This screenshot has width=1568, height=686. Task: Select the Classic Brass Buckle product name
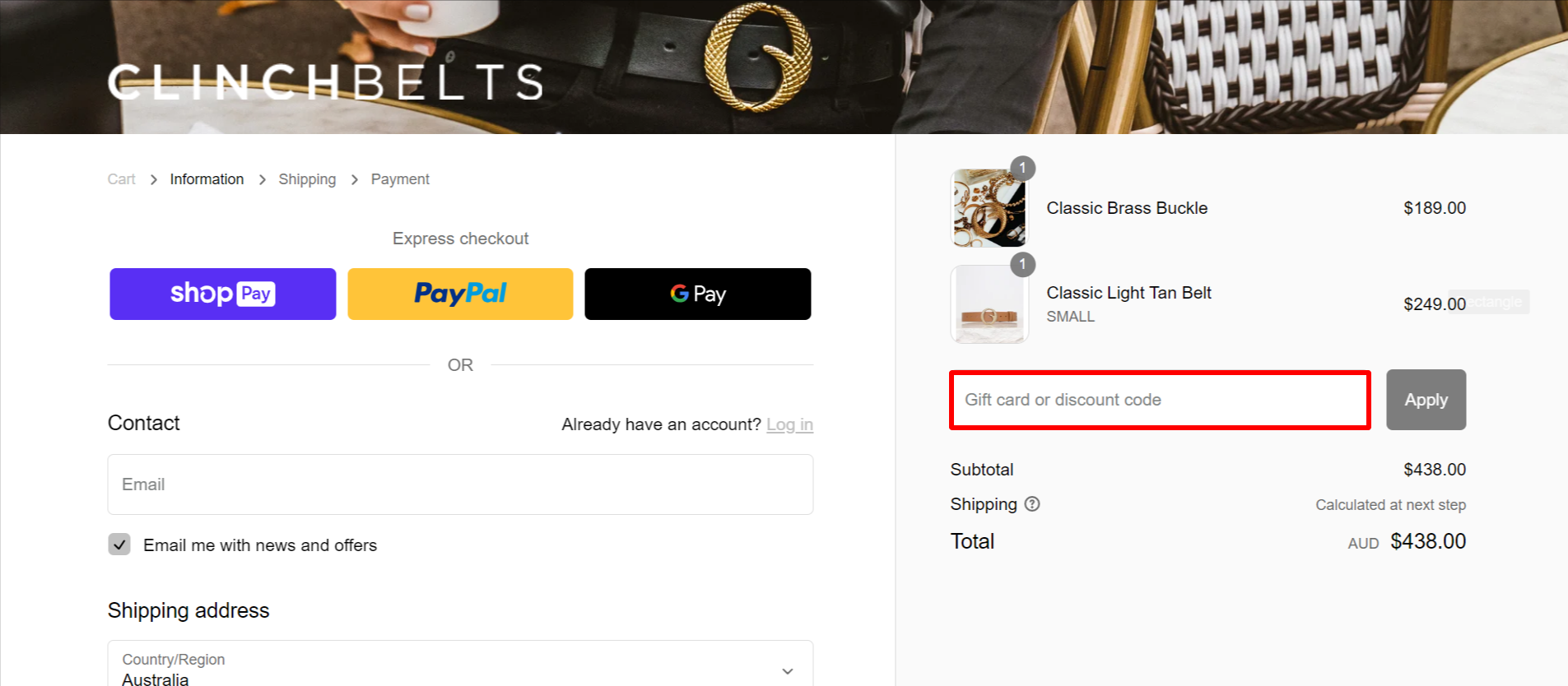coord(1127,207)
